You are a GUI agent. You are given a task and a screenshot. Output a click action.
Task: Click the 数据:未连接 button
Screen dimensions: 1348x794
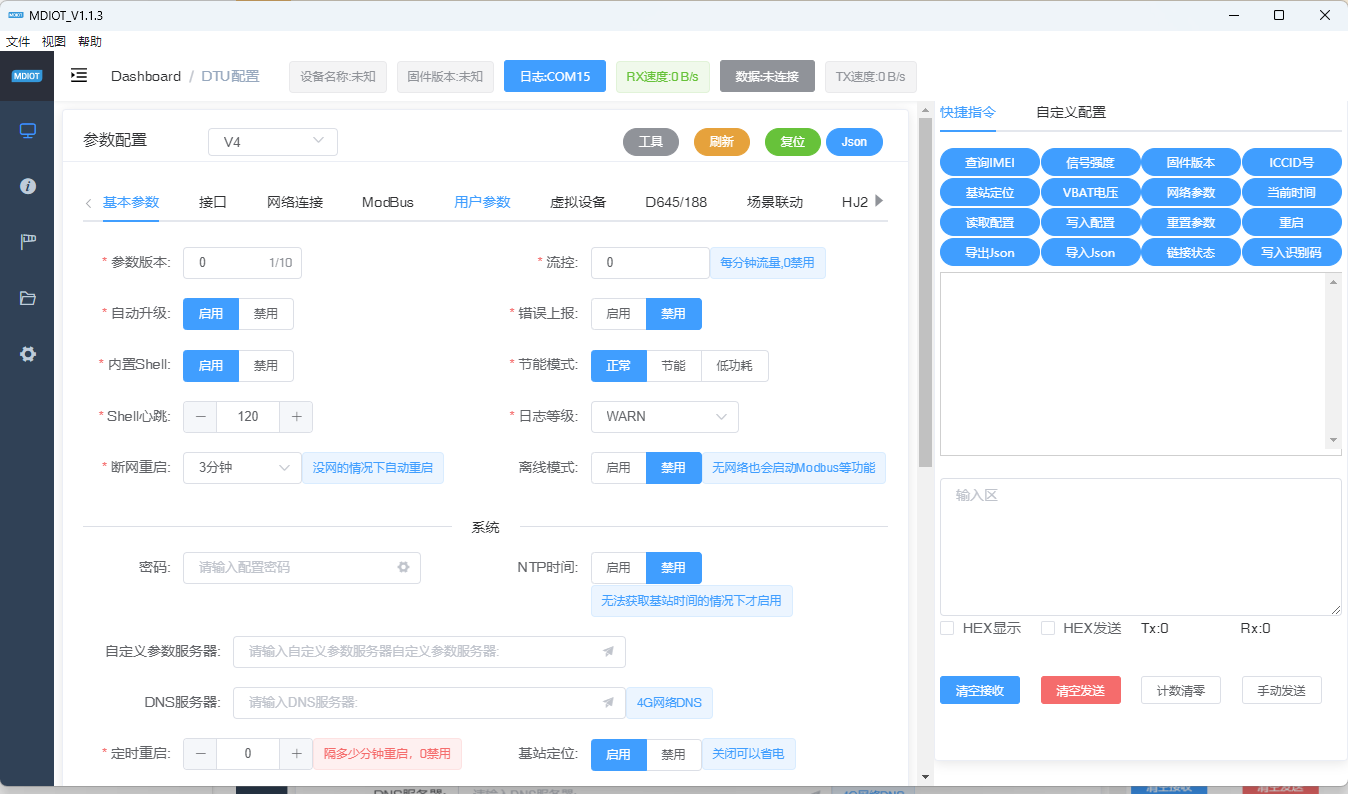tap(767, 77)
